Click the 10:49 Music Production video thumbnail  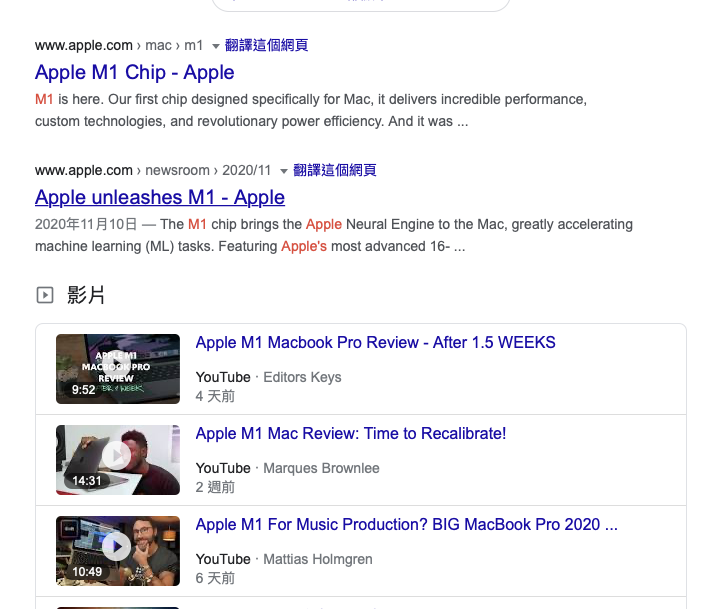pyautogui.click(x=118, y=551)
